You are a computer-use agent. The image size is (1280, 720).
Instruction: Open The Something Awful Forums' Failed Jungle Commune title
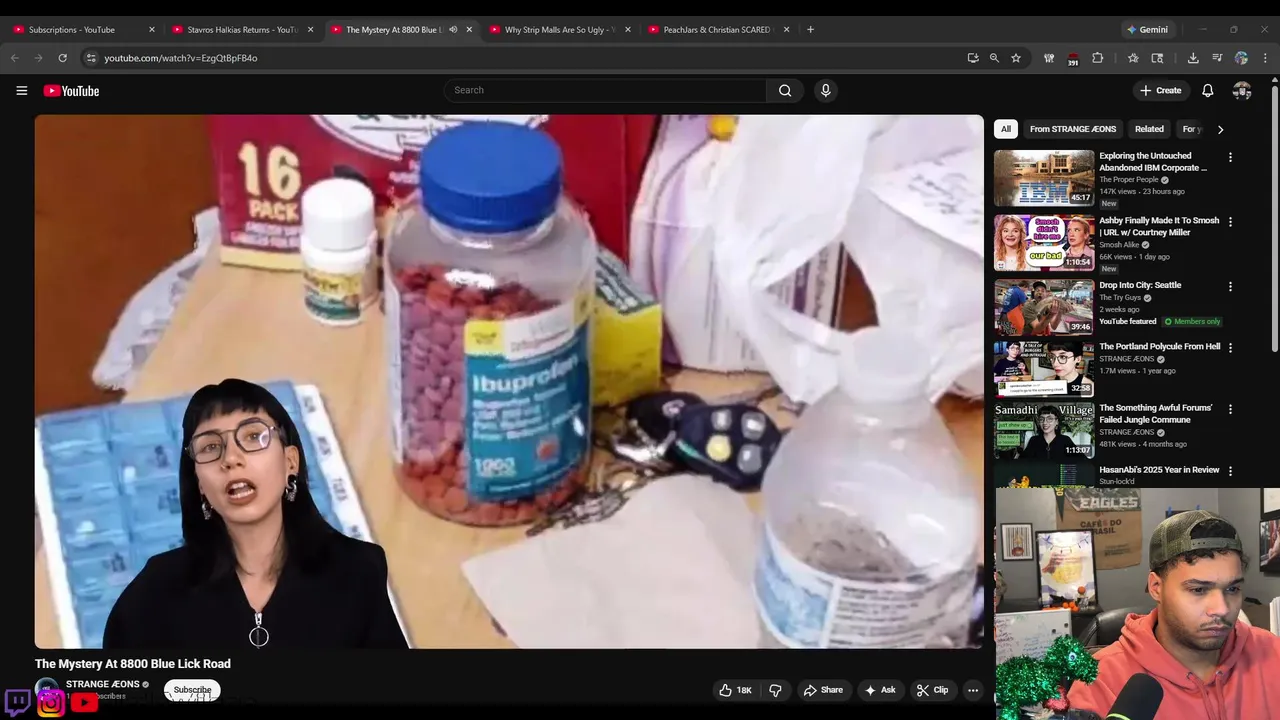(x=1155, y=414)
